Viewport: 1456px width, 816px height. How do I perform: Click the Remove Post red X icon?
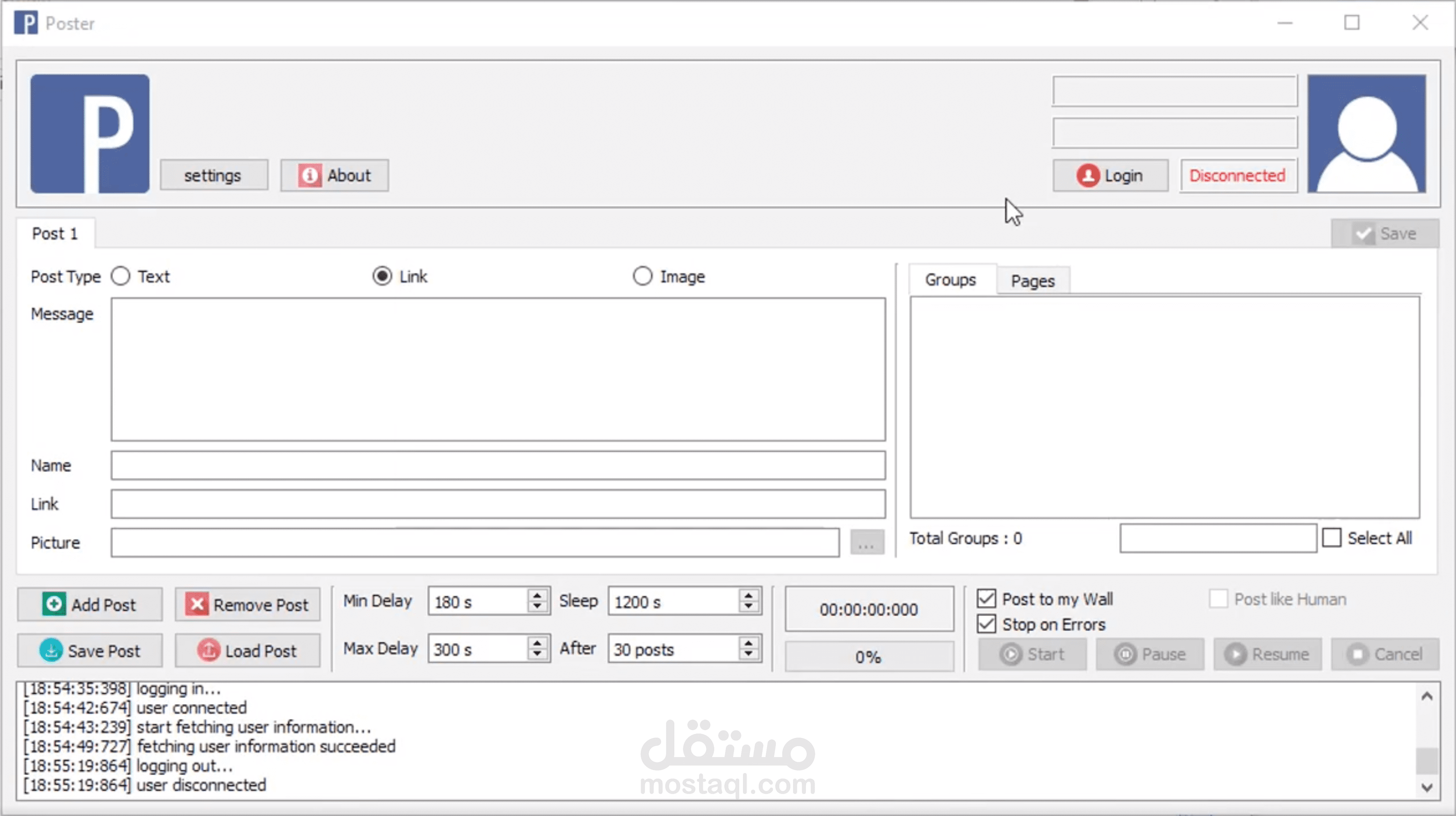click(197, 604)
